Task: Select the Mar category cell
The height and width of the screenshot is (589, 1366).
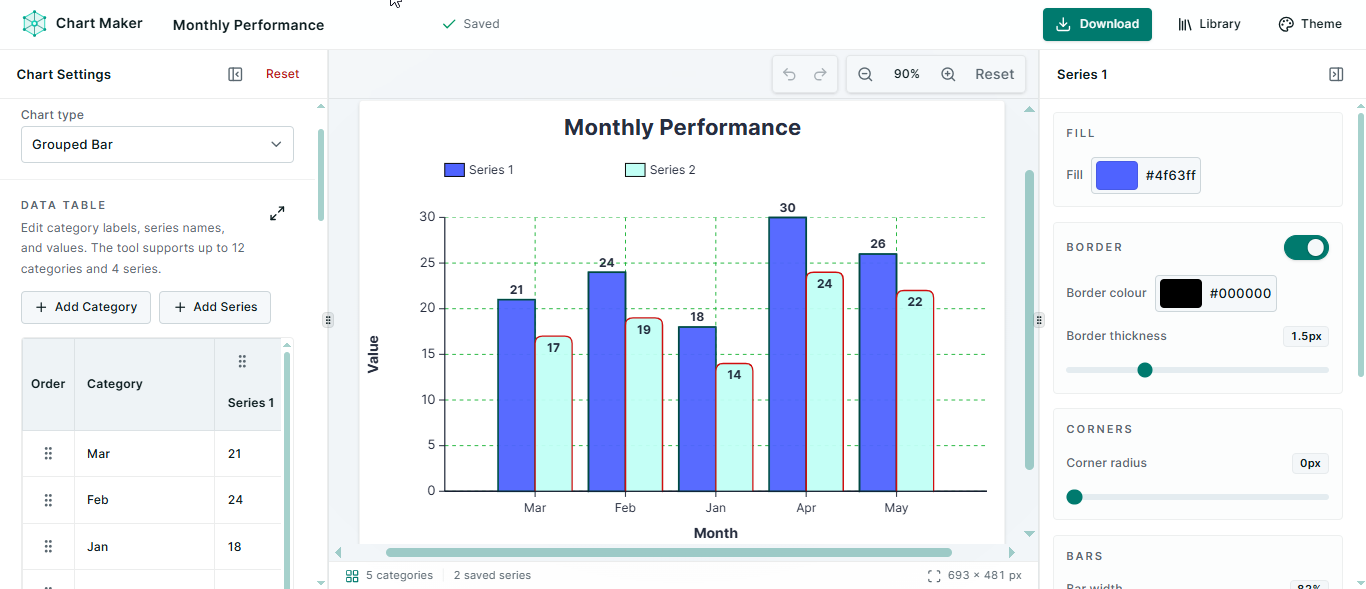Action: coord(144,454)
